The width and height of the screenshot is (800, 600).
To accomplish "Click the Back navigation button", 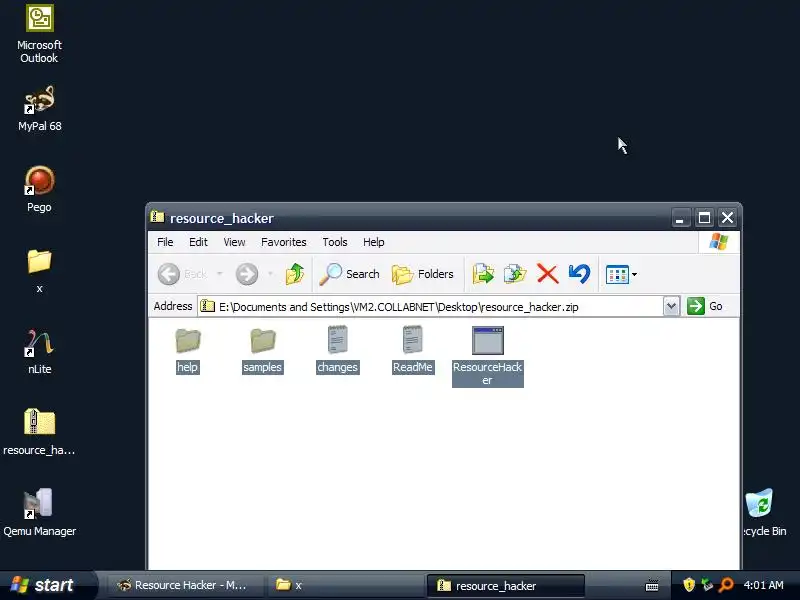I will pos(182,274).
